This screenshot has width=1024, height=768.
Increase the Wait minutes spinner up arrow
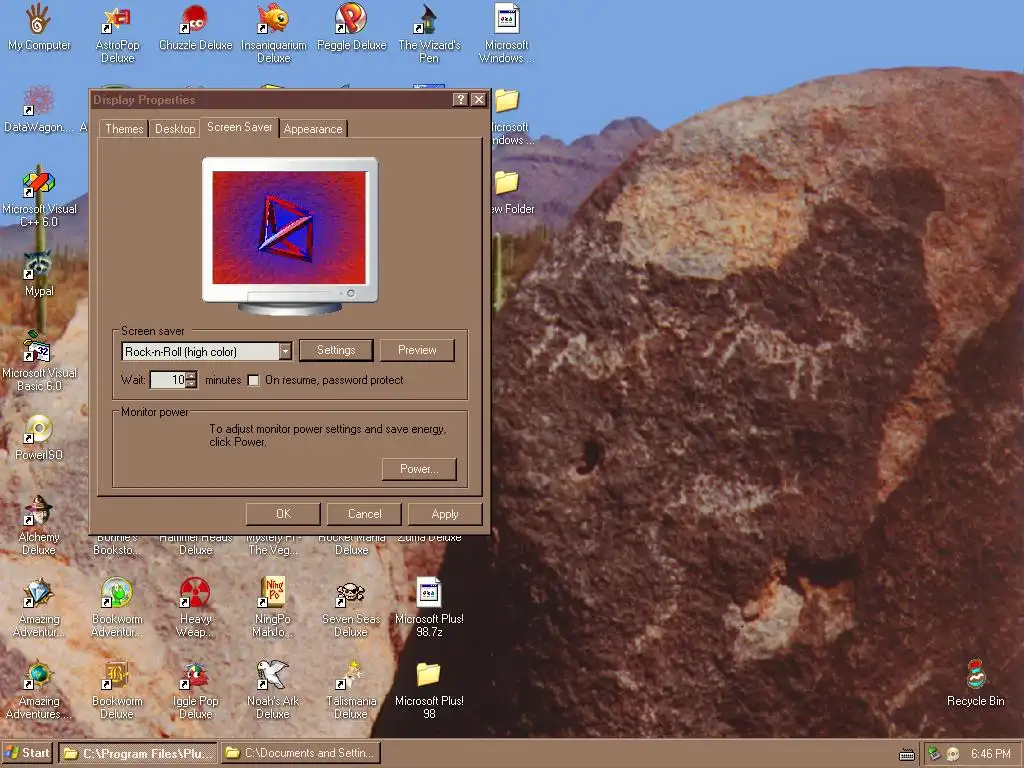click(191, 376)
